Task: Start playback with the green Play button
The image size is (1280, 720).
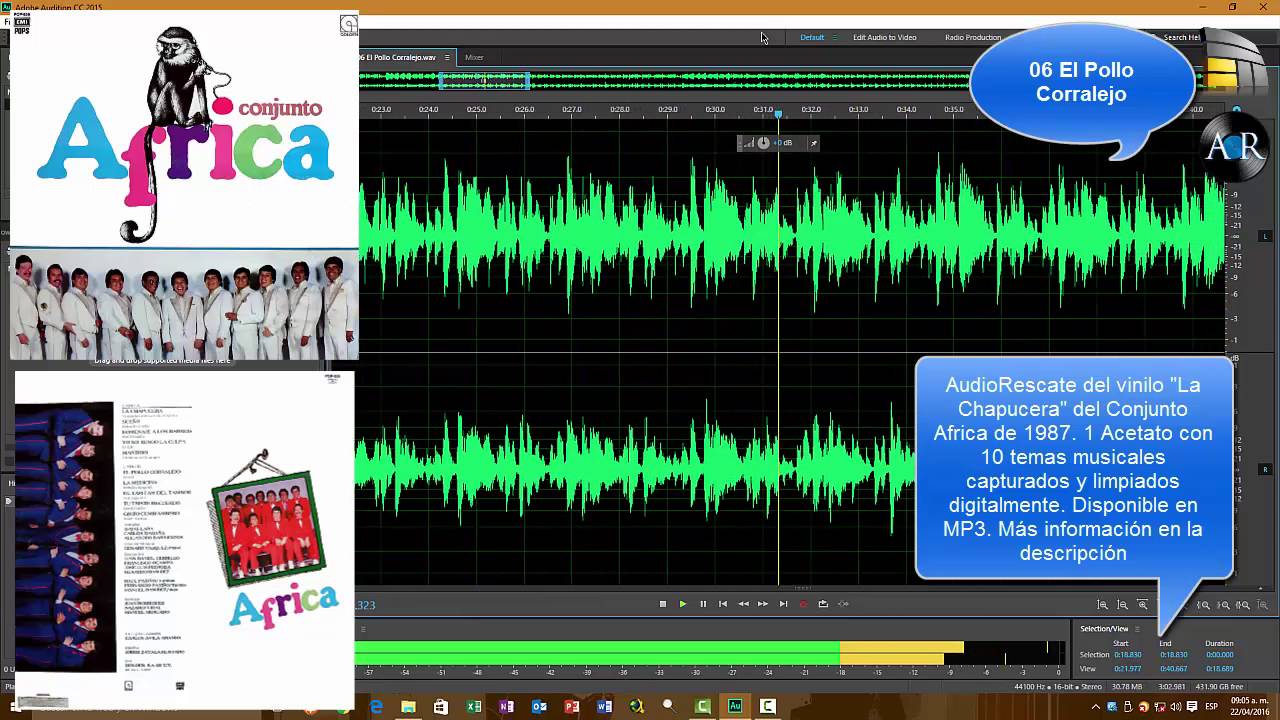Action: [683, 604]
